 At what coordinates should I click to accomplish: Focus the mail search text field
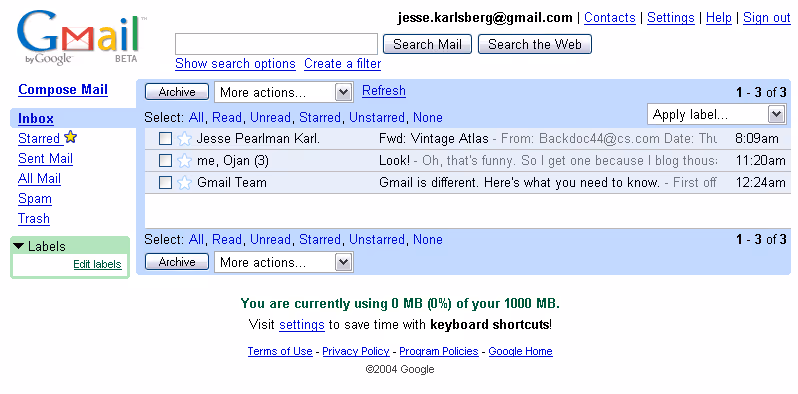[276, 44]
